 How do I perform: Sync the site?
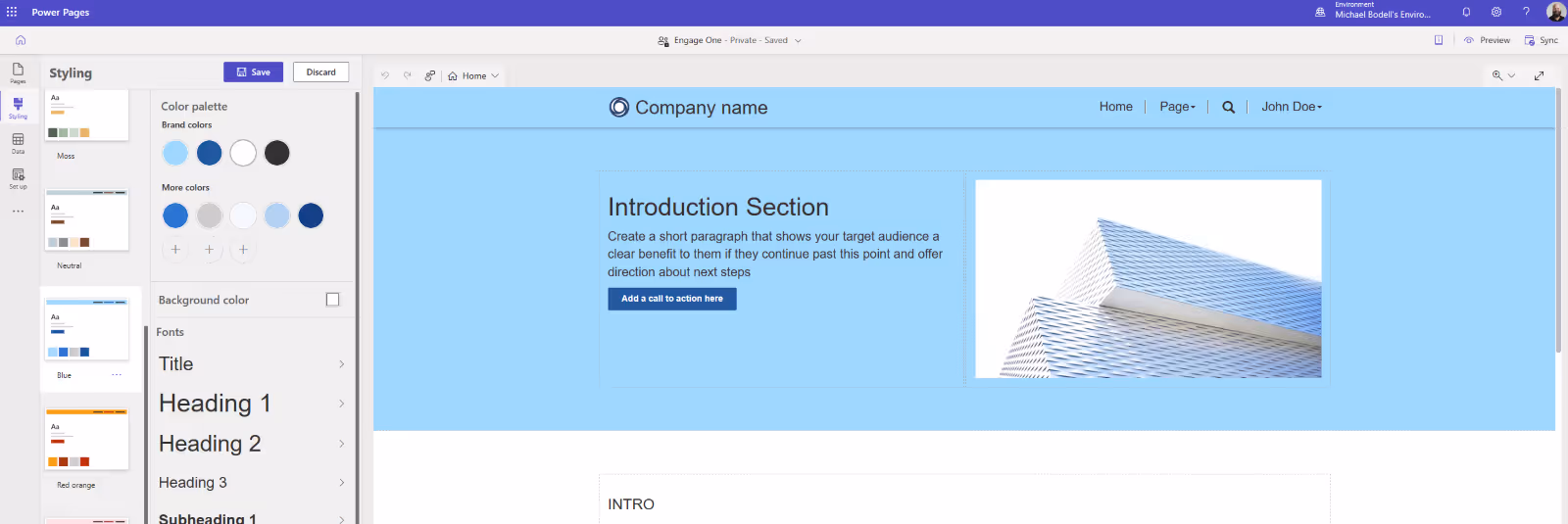point(1542,40)
